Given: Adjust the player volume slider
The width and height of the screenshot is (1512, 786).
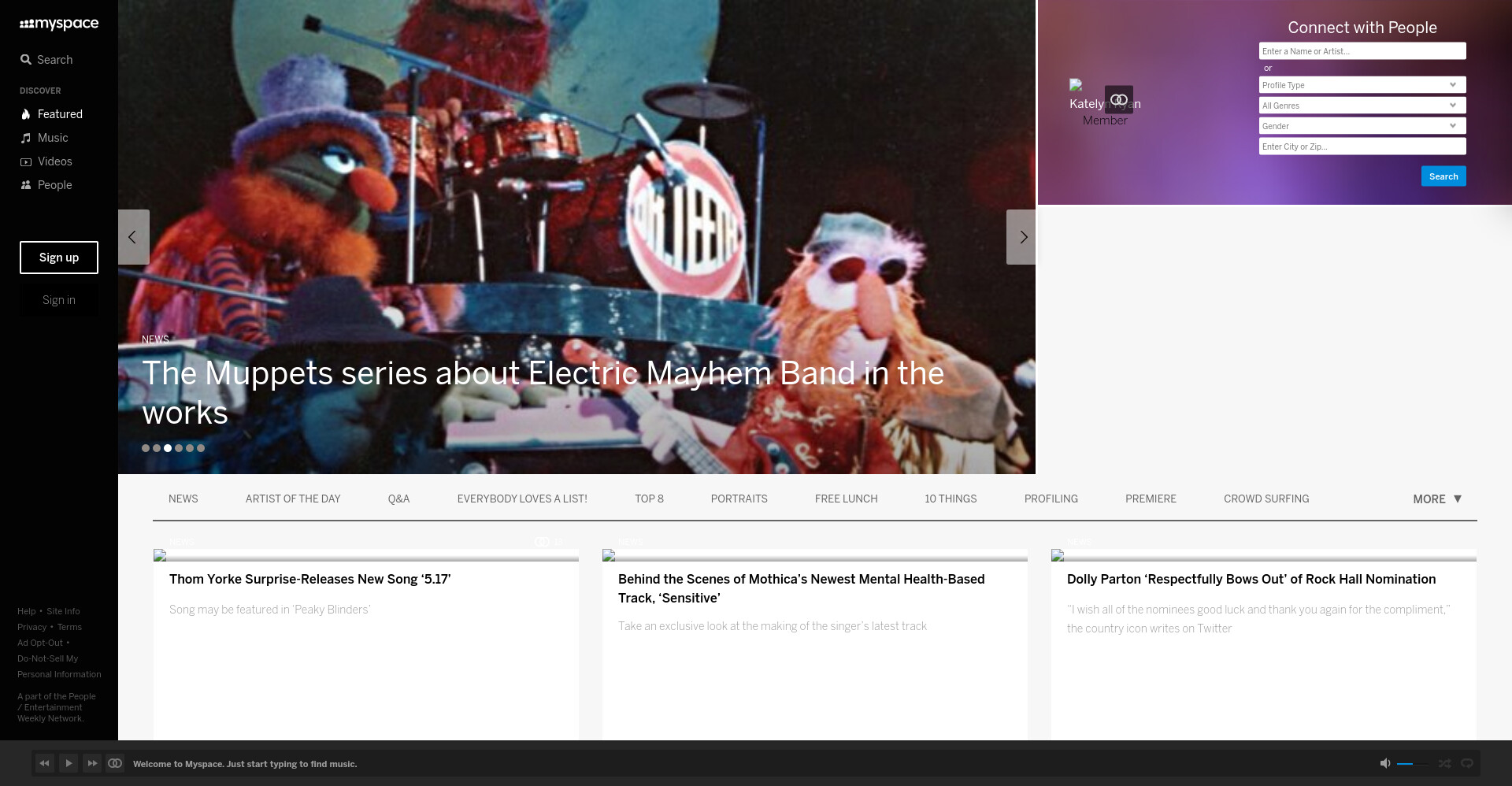Looking at the screenshot, I should coord(1412,764).
